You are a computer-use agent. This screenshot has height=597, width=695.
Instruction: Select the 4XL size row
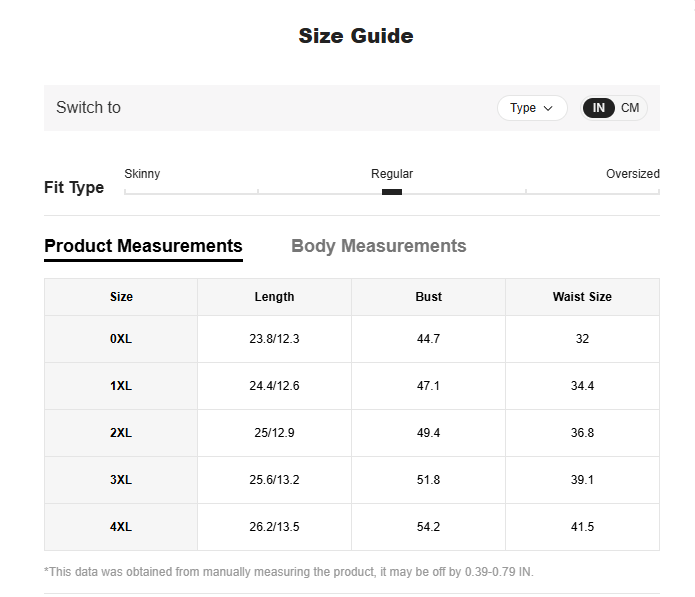click(352, 527)
